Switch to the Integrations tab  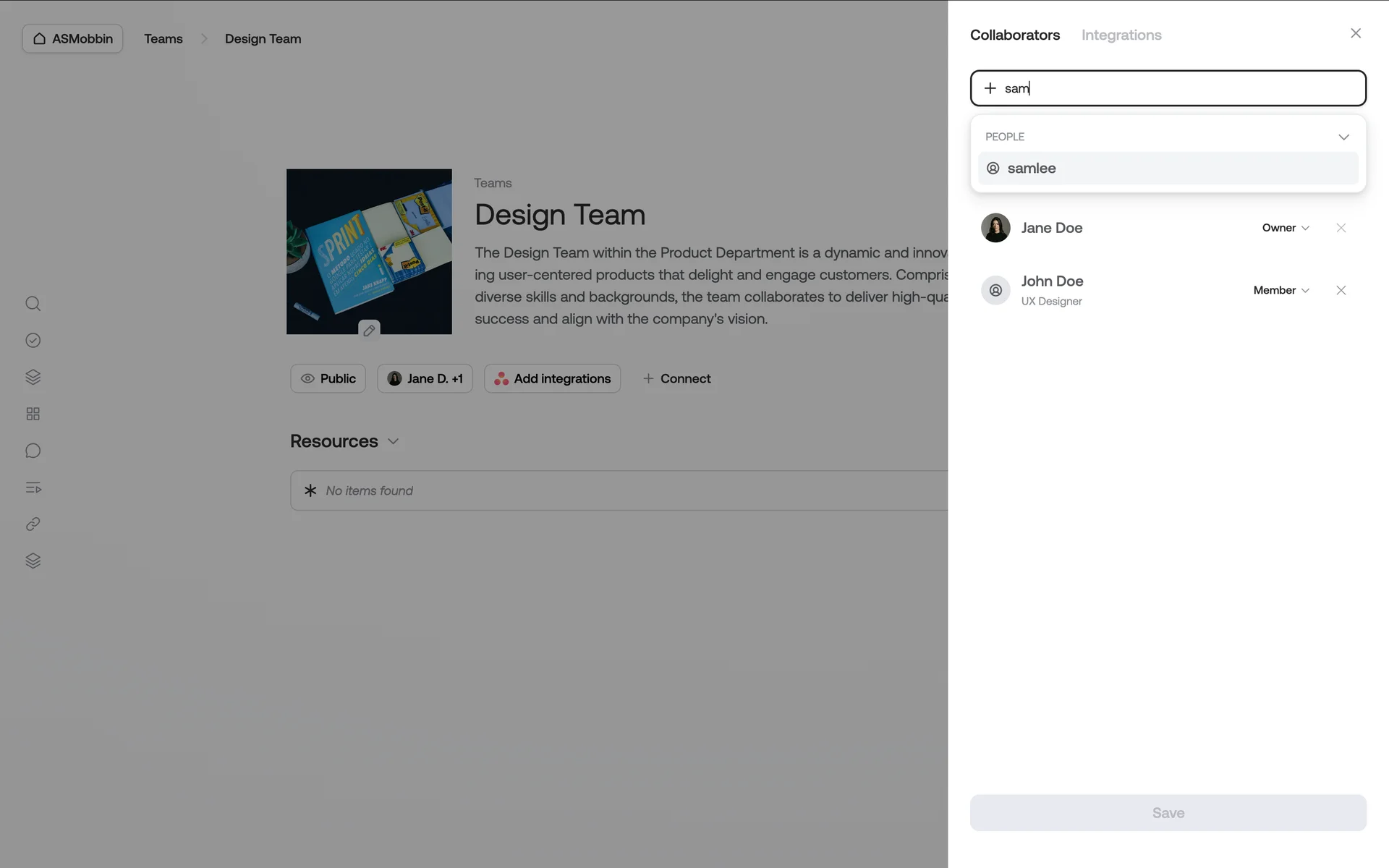coord(1121,35)
